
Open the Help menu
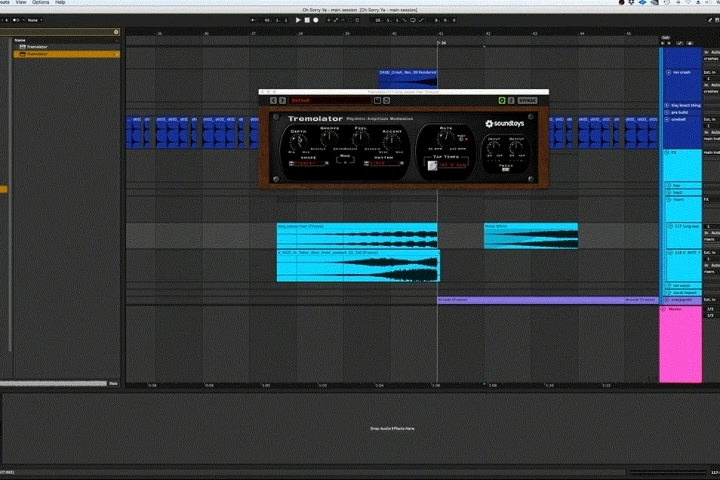coord(60,2)
